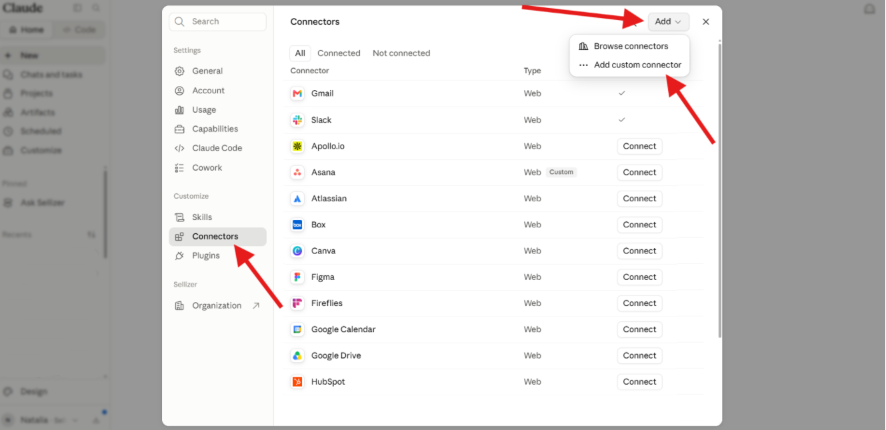This screenshot has height=430, width=886.
Task: Connect the Box connector
Action: 640,225
